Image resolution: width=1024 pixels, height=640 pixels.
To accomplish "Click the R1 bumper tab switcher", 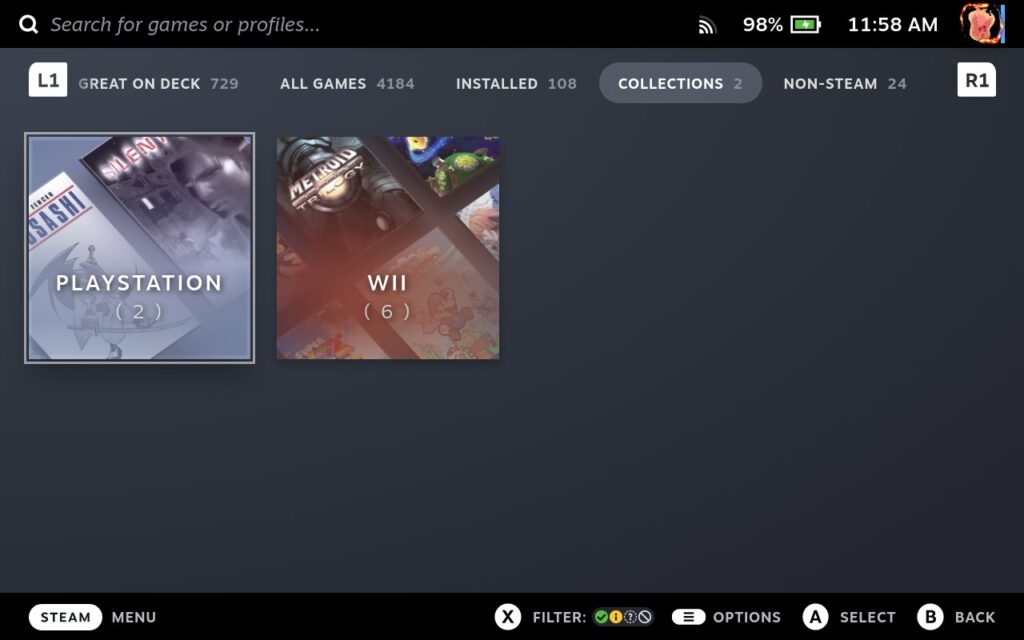I will 976,80.
